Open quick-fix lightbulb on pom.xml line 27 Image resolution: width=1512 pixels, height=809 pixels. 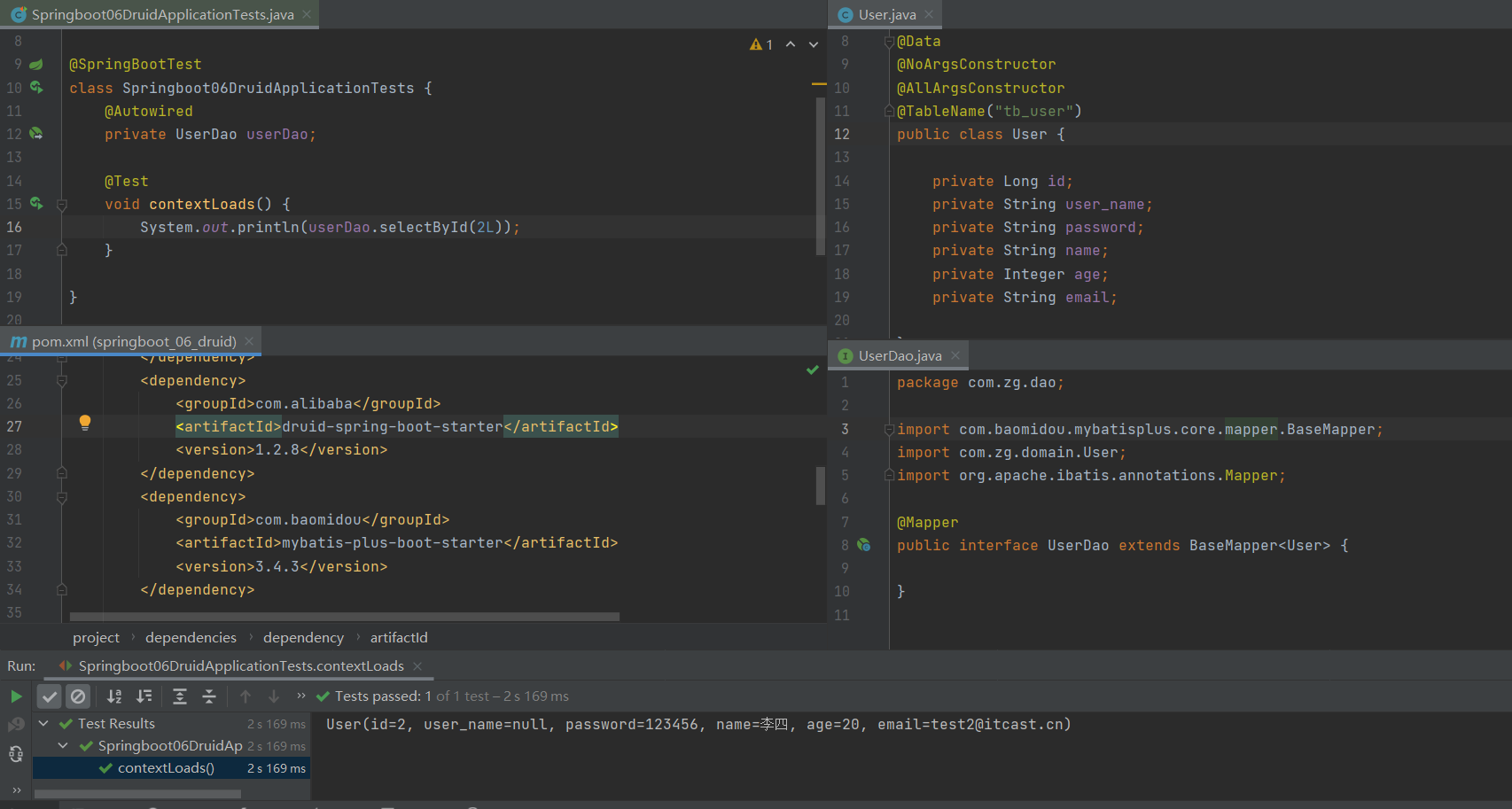pos(85,424)
